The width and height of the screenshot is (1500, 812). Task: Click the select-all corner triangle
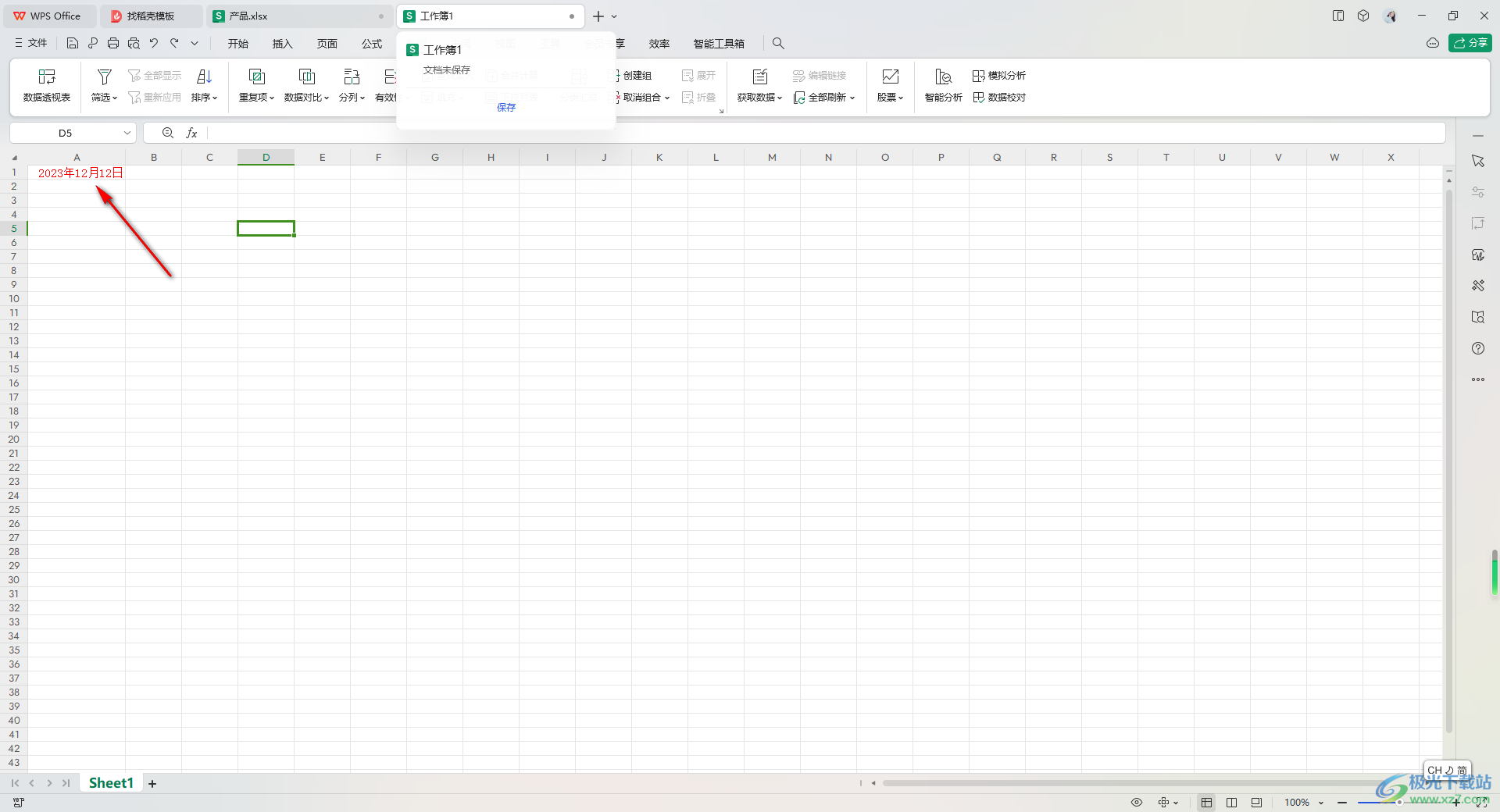14,158
